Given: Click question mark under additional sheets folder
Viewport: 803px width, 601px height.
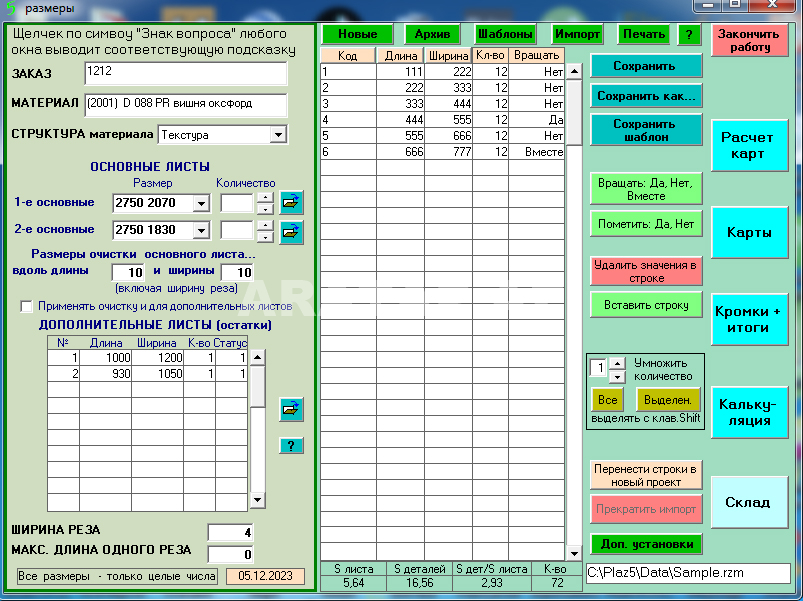Looking at the screenshot, I should [x=291, y=445].
